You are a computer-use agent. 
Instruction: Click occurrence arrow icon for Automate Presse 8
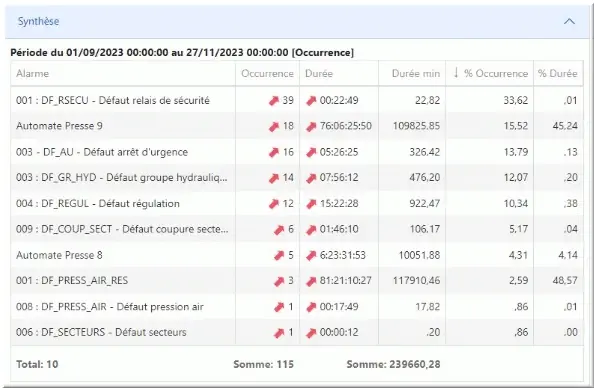click(279, 255)
